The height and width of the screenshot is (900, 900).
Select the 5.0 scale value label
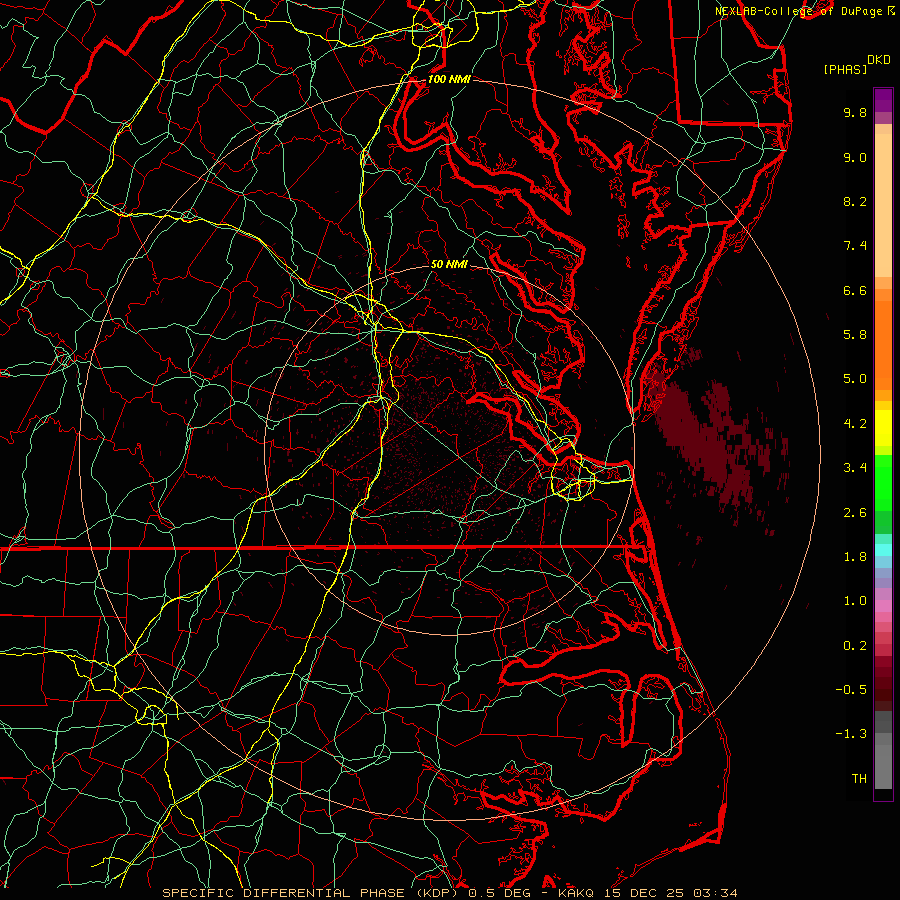(855, 379)
